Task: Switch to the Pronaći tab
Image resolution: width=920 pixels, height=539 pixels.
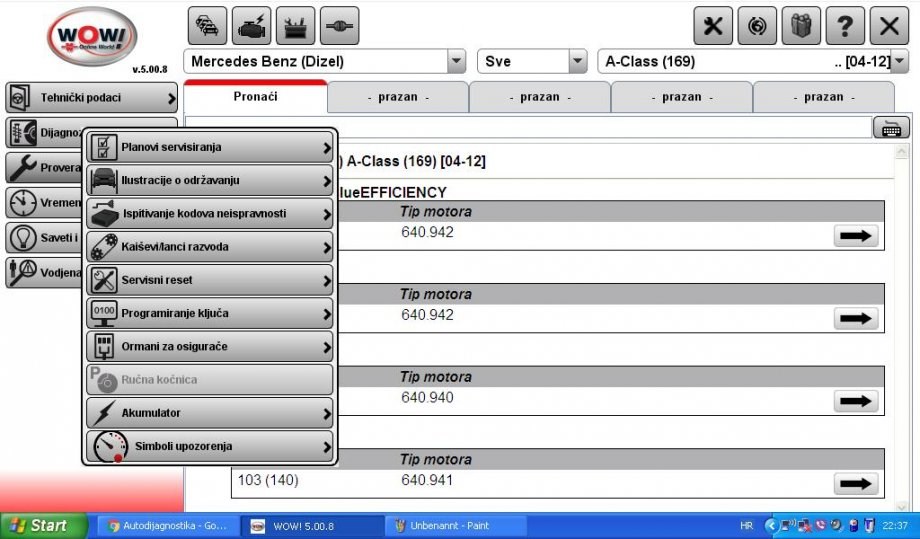Action: (x=255, y=97)
